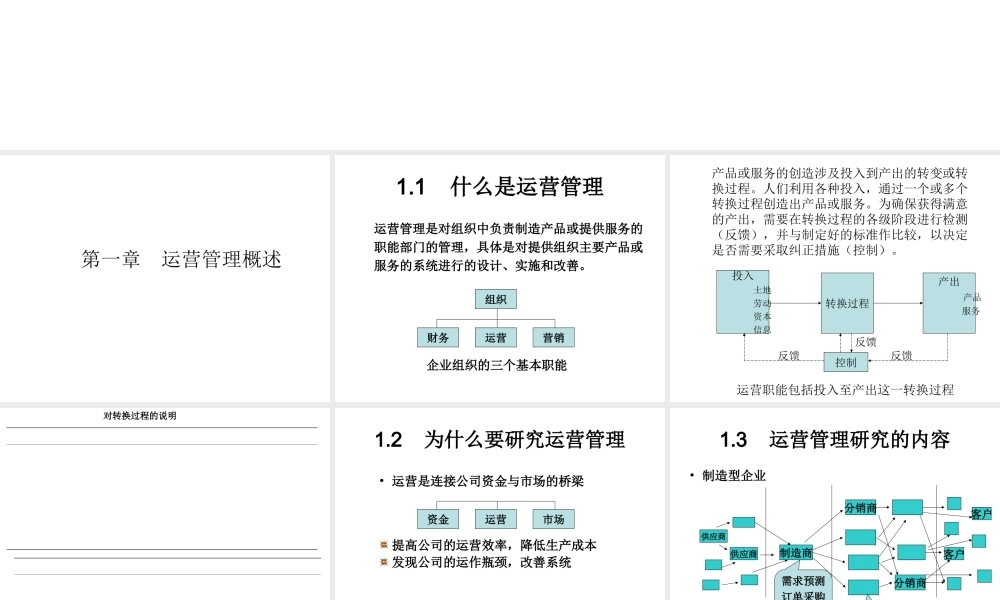Click the caption 运营职能包括投入至产出这一转换过程
This screenshot has height=600, width=1000.
845,390
